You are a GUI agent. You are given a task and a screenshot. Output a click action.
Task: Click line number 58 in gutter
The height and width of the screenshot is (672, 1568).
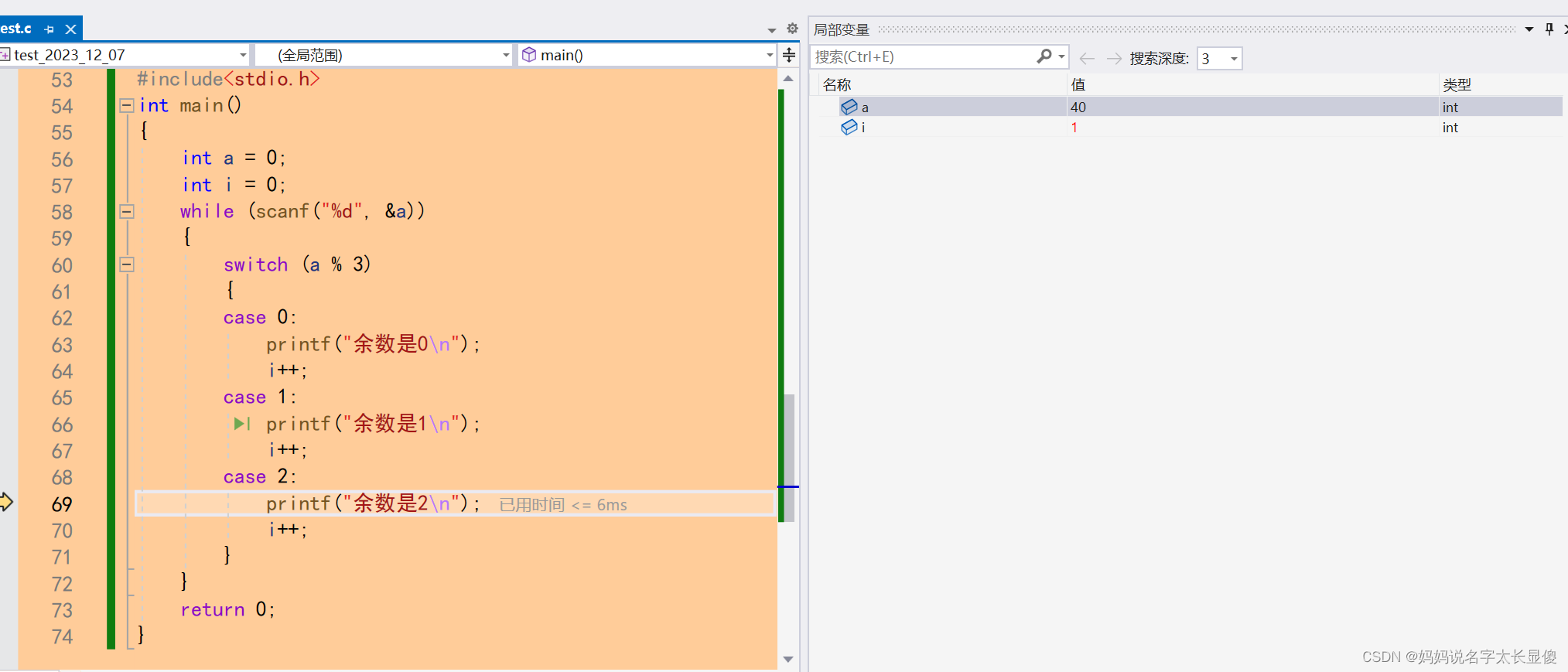coord(62,212)
